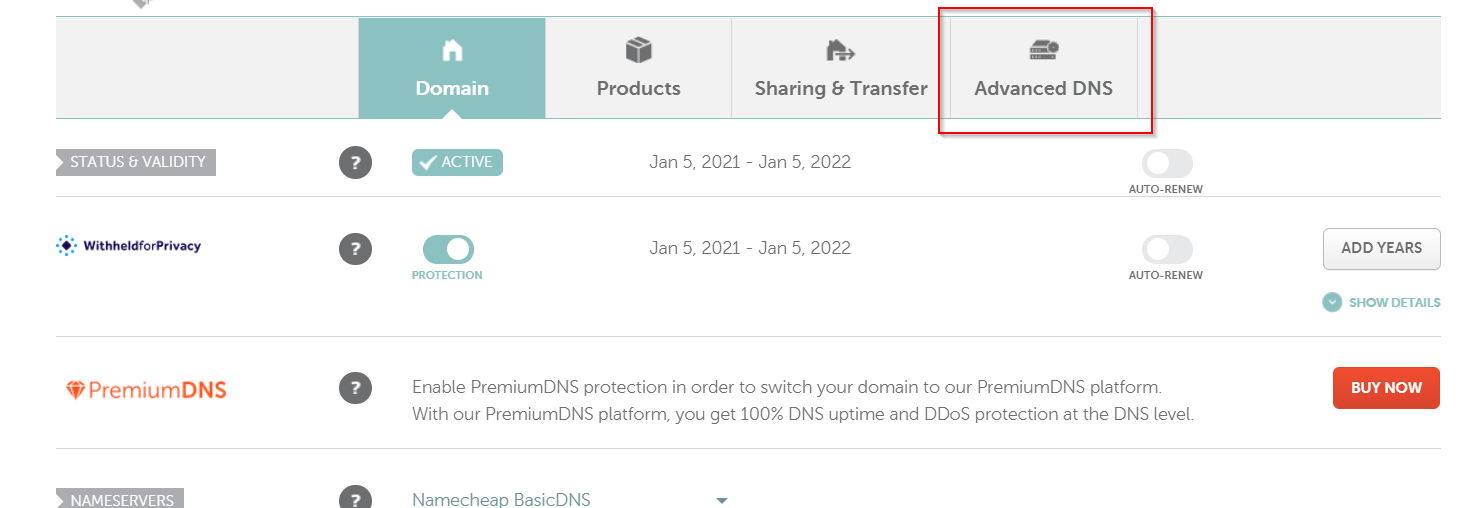Image resolution: width=1479 pixels, height=508 pixels.
Task: Click the Nameservers help question mark
Action: (x=355, y=499)
